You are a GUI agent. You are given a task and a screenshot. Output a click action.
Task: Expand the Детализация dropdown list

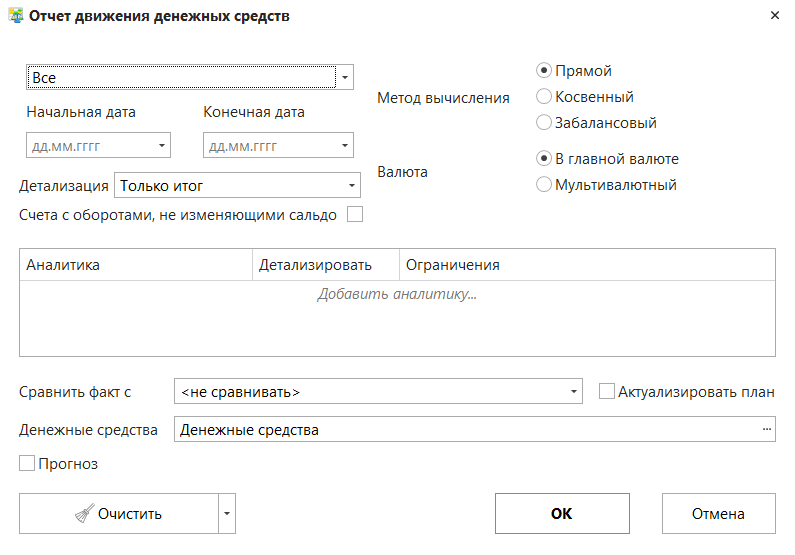tap(351, 186)
